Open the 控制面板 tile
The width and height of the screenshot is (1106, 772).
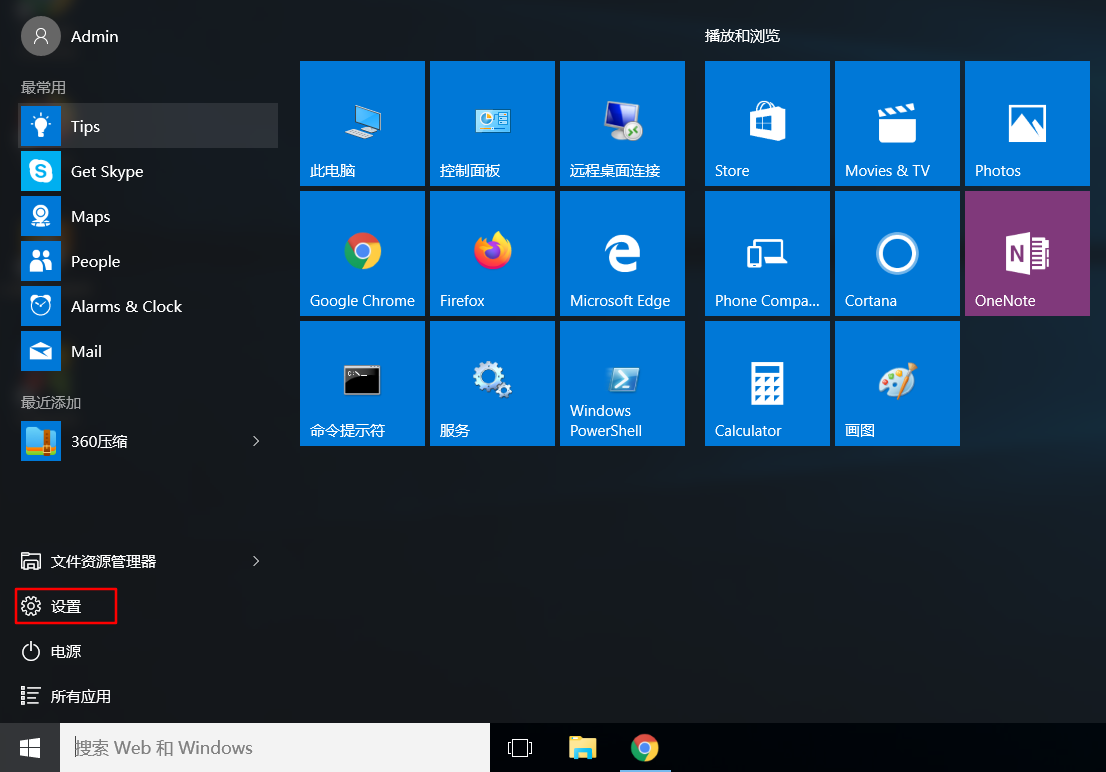point(492,123)
